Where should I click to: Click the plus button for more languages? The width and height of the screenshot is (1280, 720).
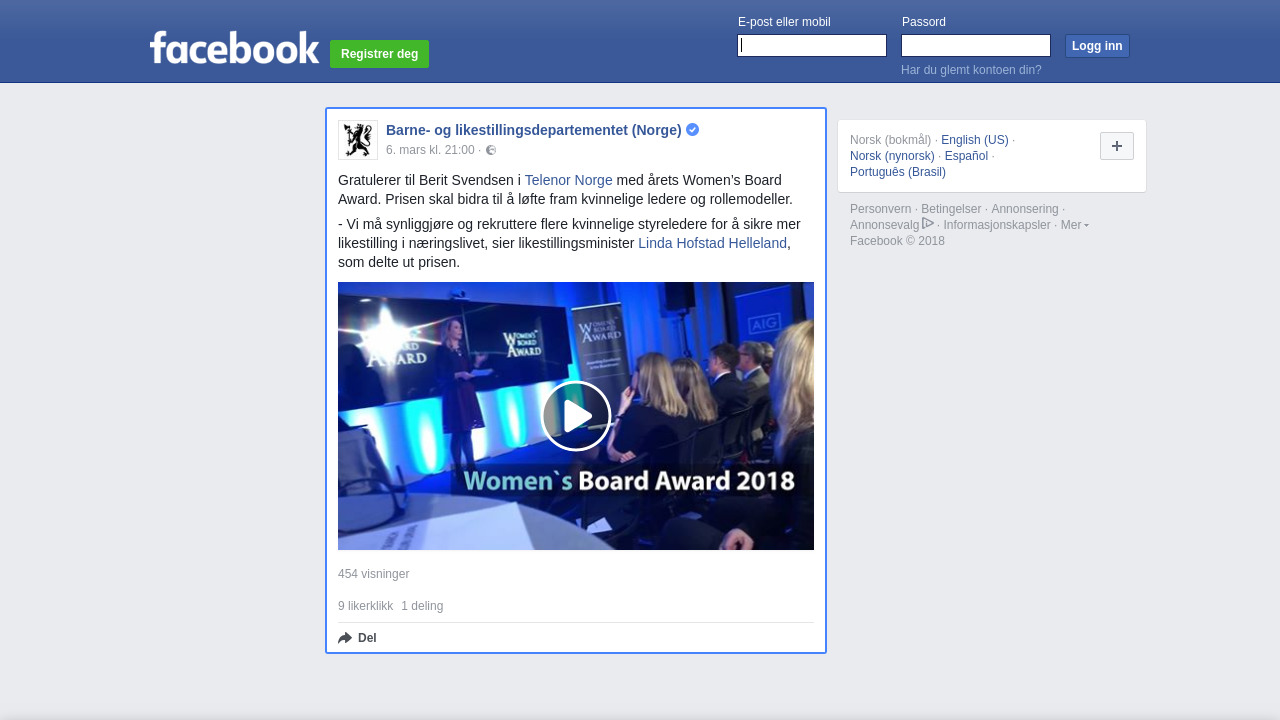(x=1116, y=146)
